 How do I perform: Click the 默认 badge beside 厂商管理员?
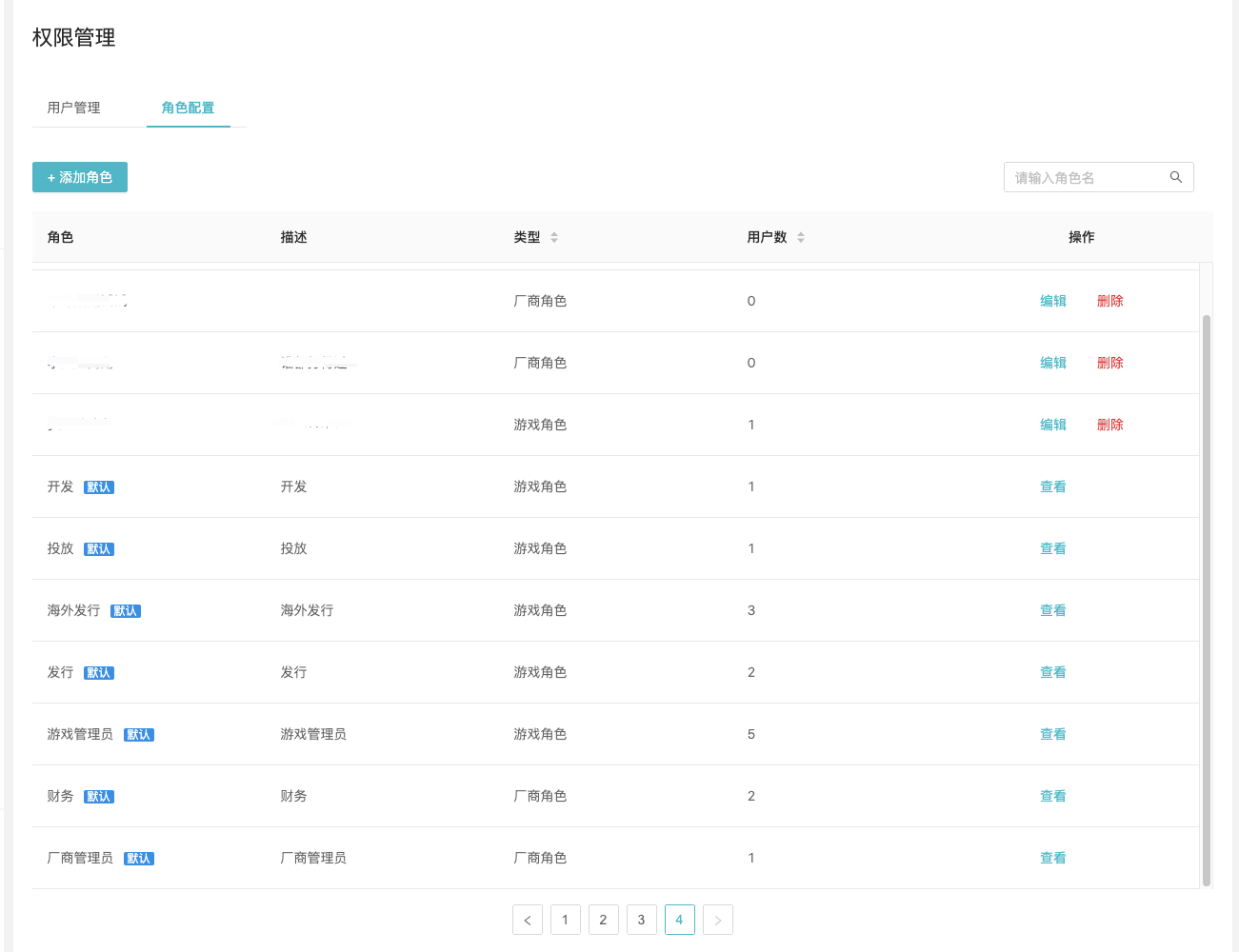[x=139, y=859]
